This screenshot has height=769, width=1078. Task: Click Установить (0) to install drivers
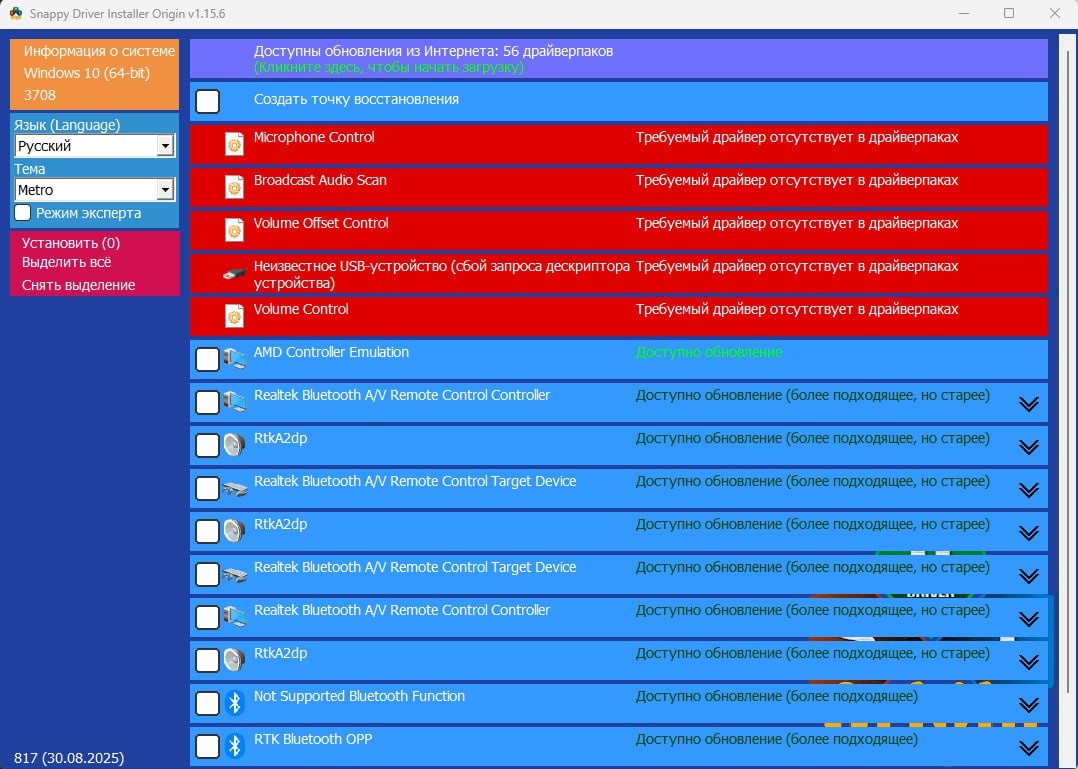pos(71,243)
